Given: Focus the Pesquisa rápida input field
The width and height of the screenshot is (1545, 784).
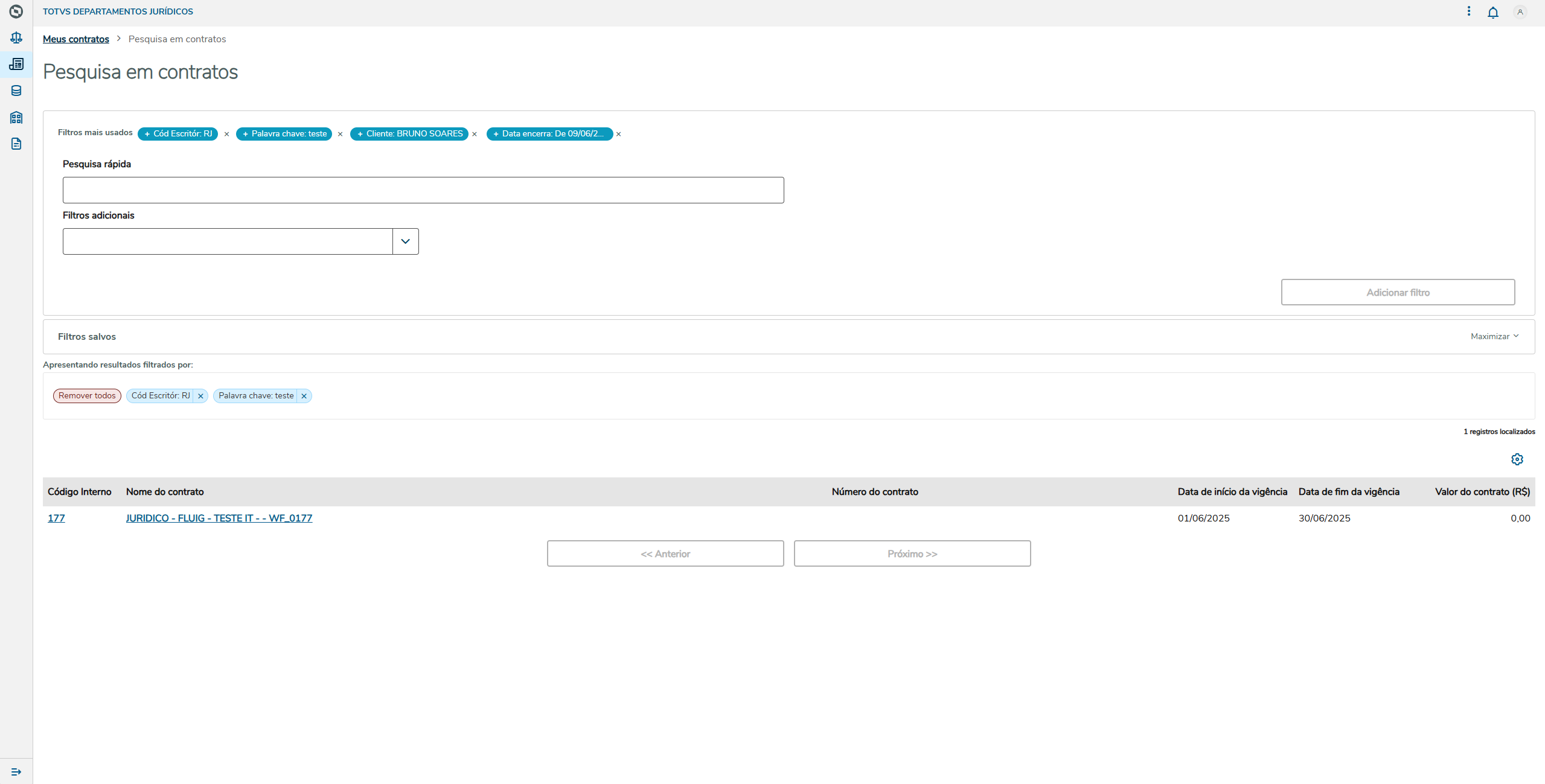Looking at the screenshot, I should click(x=423, y=190).
